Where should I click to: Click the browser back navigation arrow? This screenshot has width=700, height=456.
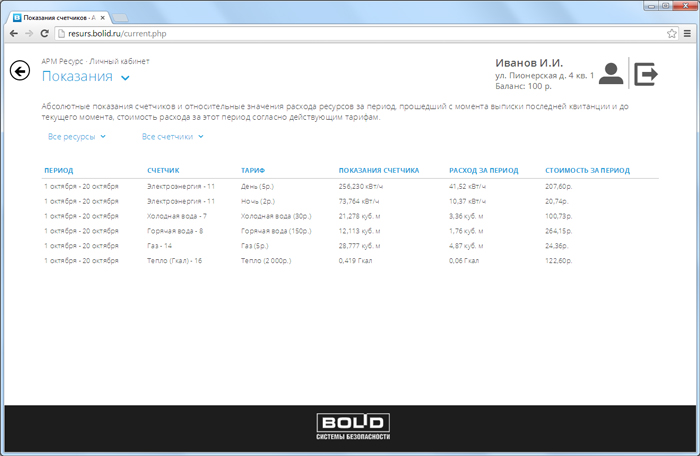point(12,33)
